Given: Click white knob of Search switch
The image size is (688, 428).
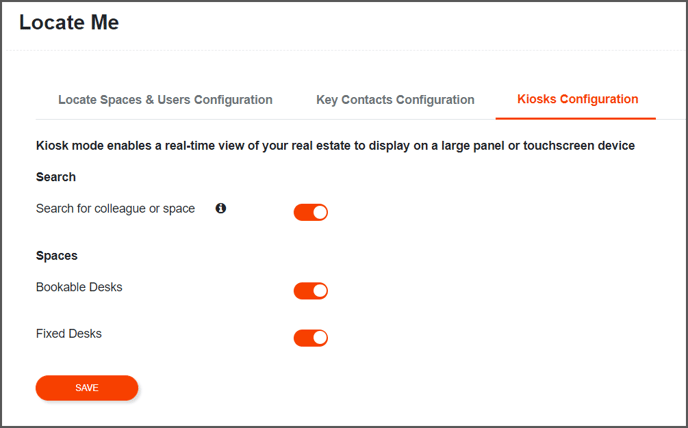Looking at the screenshot, I should tap(320, 212).
